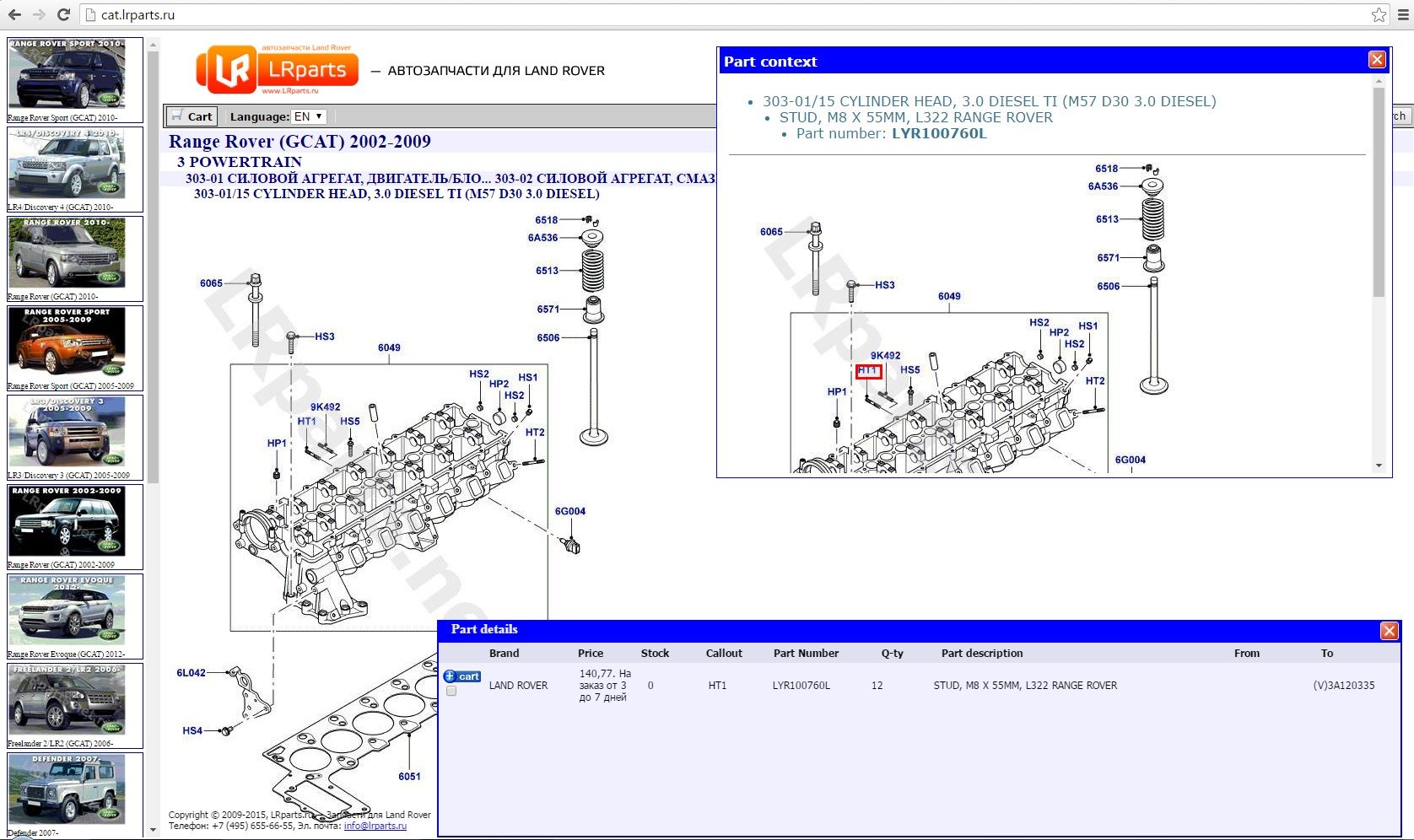
Task: Open 303-01 СИЛОВОЙ АГРЕГАТ, ДВИГАТЕЛЬ link
Action: [337, 178]
